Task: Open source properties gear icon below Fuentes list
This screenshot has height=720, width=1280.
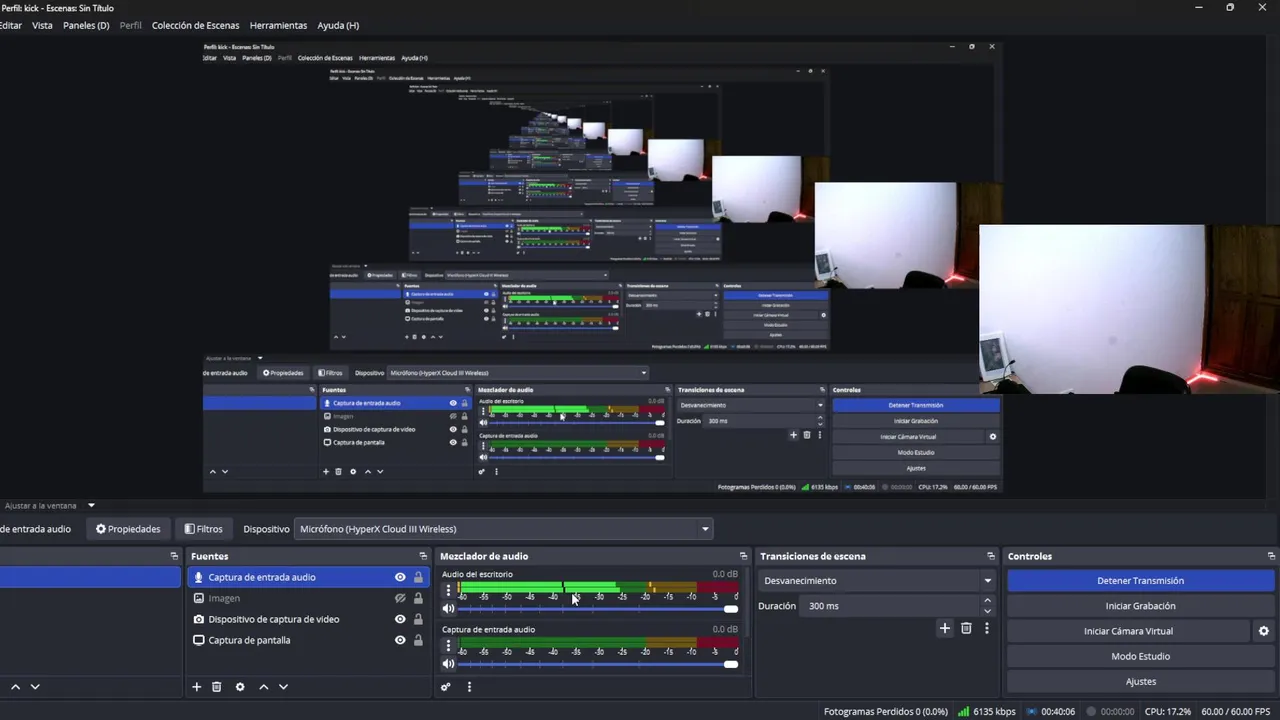Action: [x=240, y=687]
